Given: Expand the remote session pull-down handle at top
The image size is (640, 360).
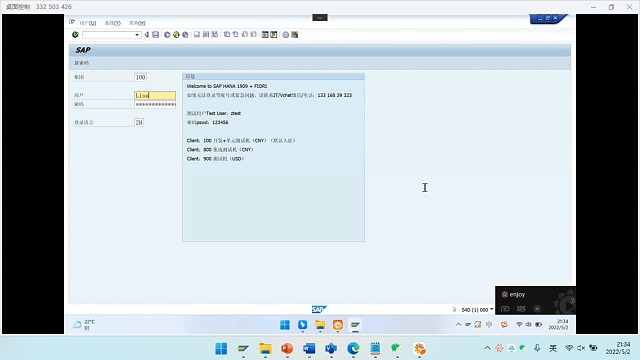Looking at the screenshot, I should 320,18.
